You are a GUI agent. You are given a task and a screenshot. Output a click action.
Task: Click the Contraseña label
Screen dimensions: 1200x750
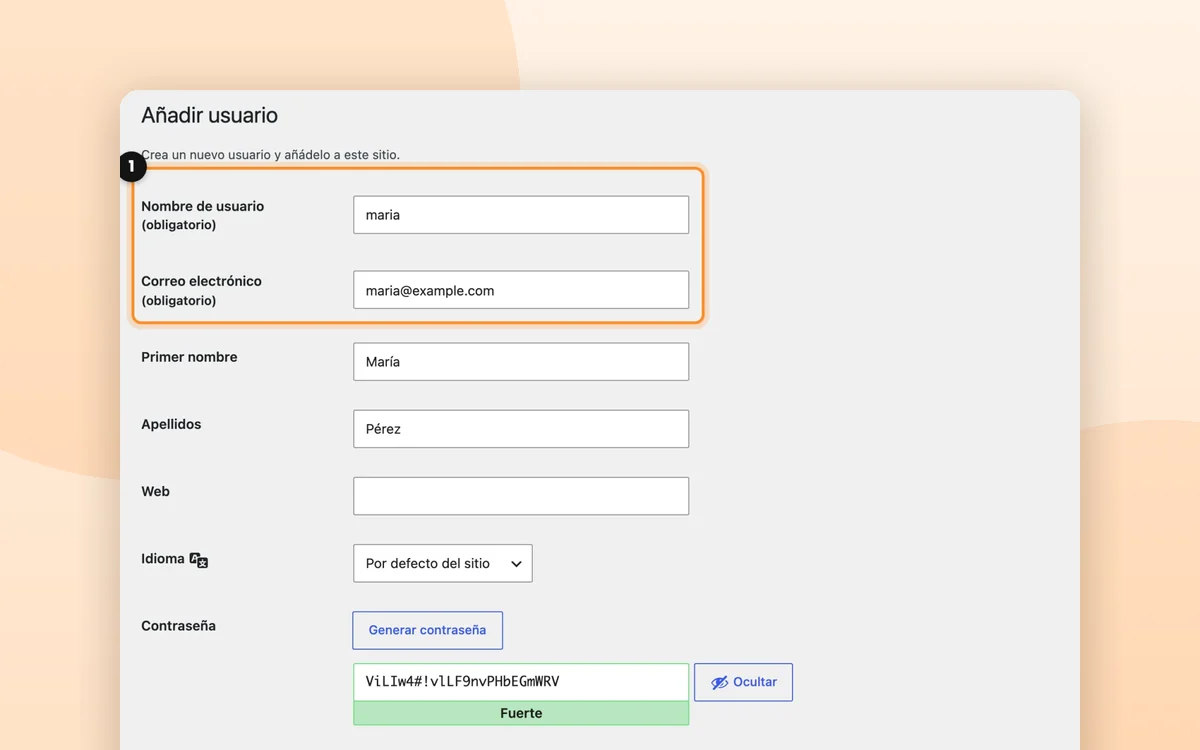pyautogui.click(x=178, y=626)
